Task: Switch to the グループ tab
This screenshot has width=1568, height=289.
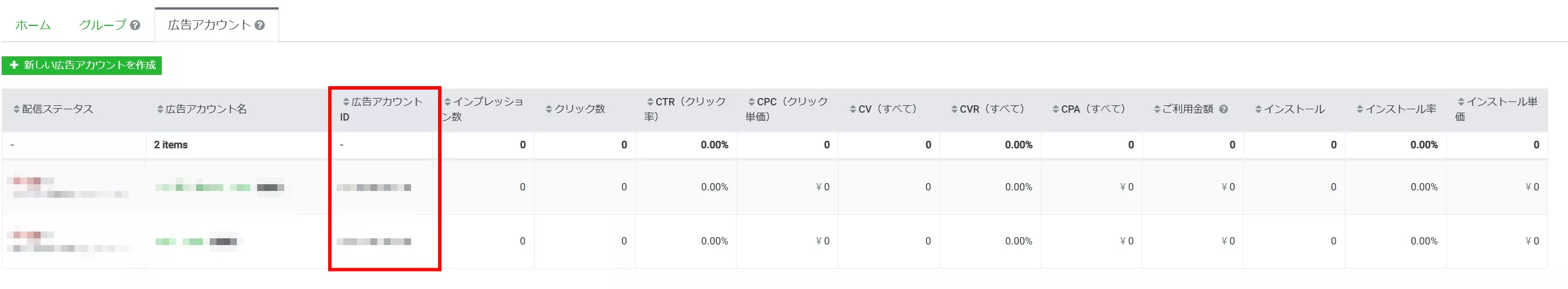Action: click(101, 25)
